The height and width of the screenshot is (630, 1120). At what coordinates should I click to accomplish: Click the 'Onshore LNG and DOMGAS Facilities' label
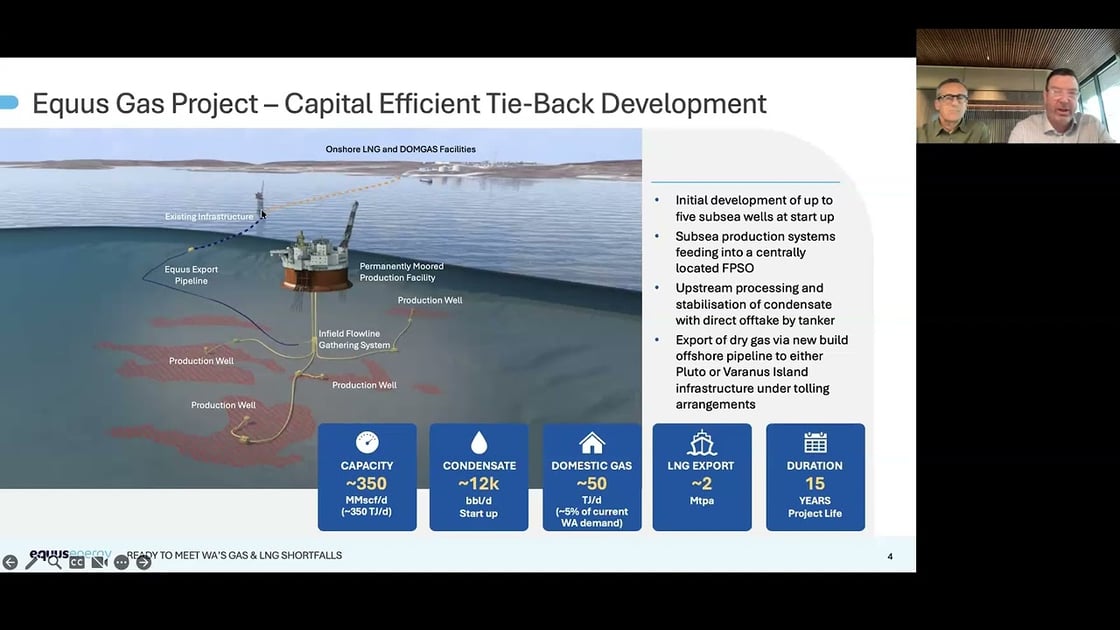[x=401, y=149]
